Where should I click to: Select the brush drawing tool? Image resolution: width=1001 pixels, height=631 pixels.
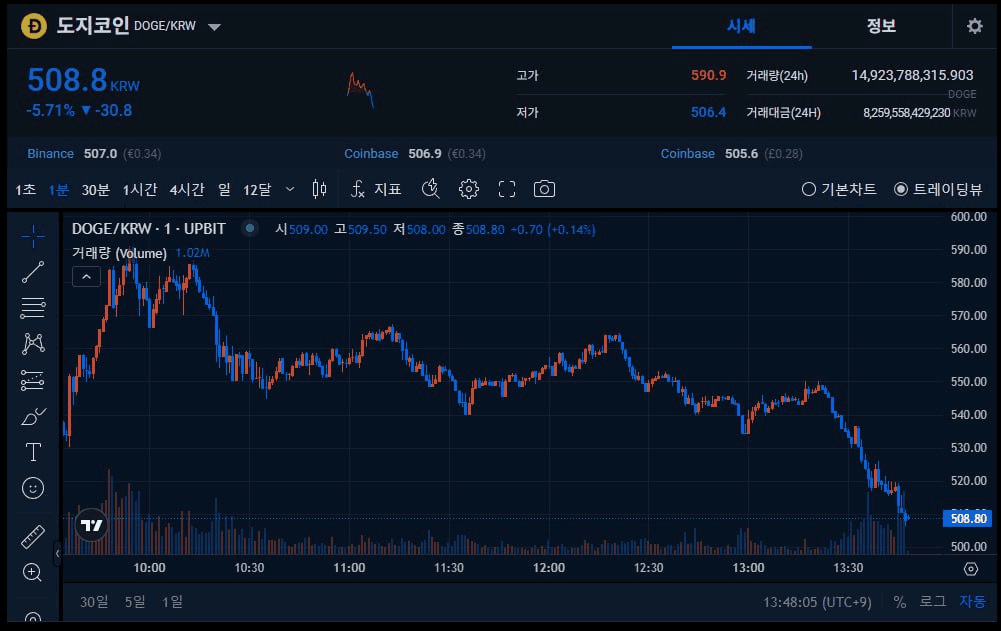33,416
